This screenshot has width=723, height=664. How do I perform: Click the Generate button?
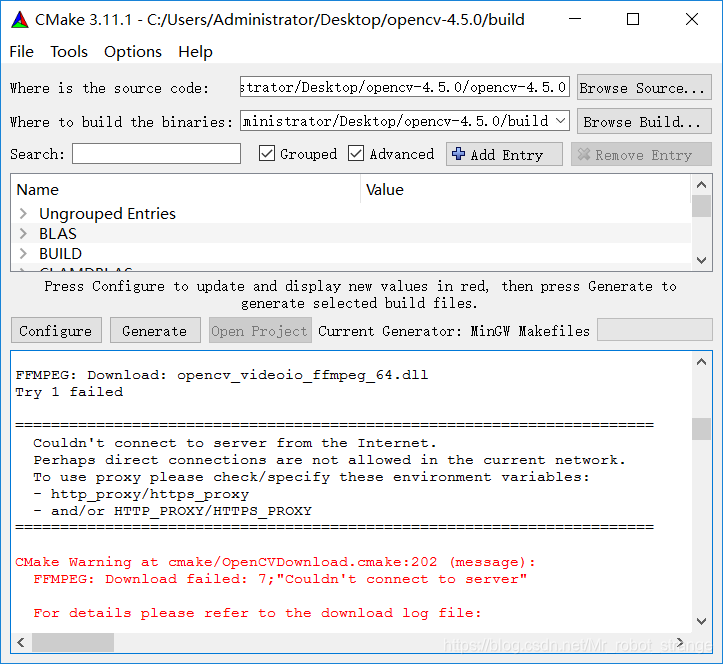click(x=155, y=331)
